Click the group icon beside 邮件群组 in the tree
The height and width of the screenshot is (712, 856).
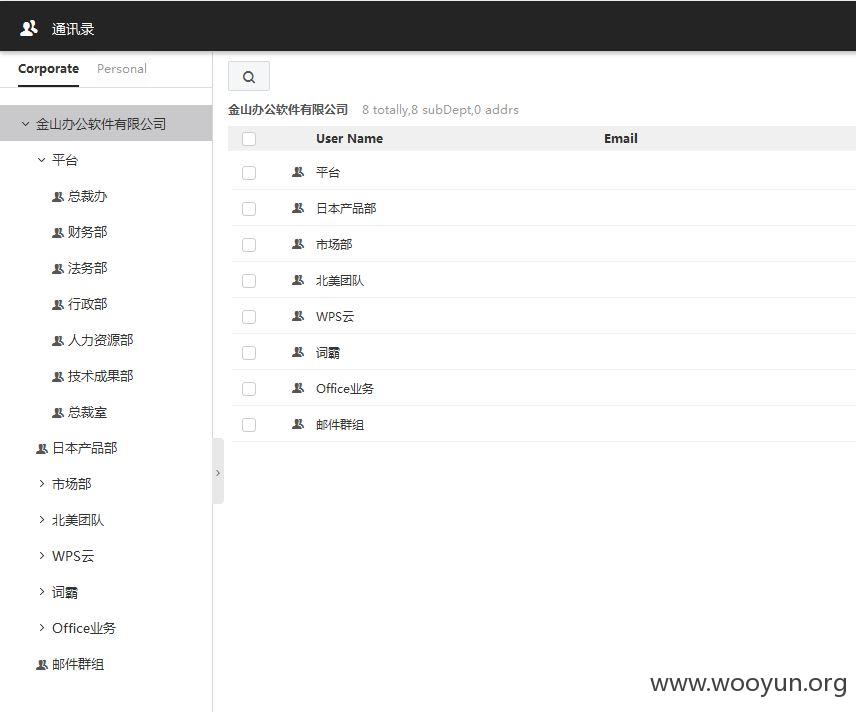[42, 665]
